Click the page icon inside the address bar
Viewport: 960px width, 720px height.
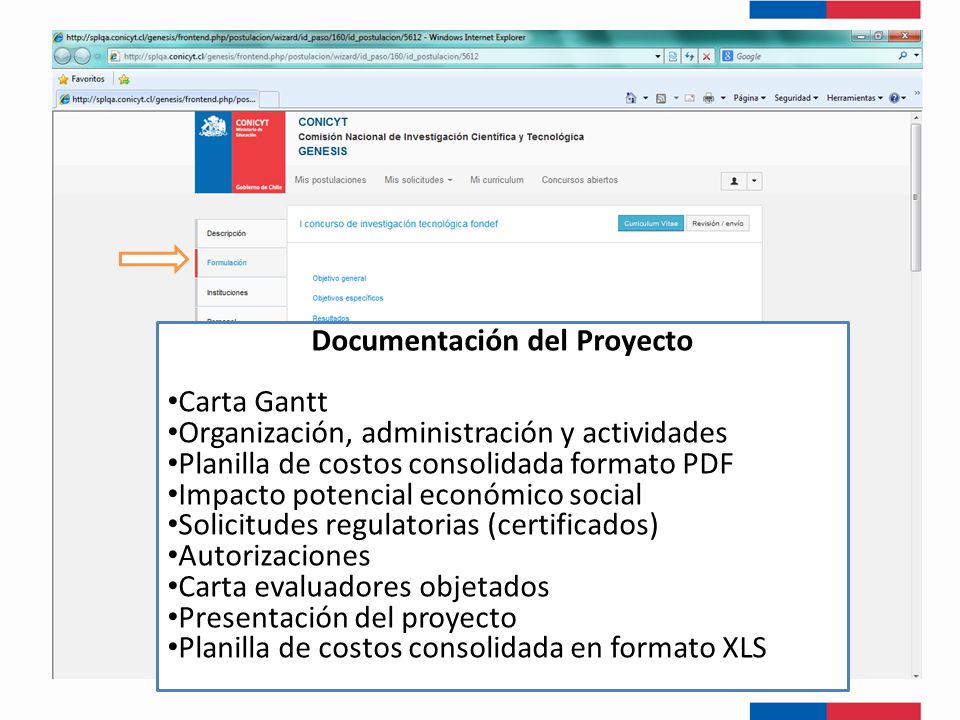(x=114, y=56)
